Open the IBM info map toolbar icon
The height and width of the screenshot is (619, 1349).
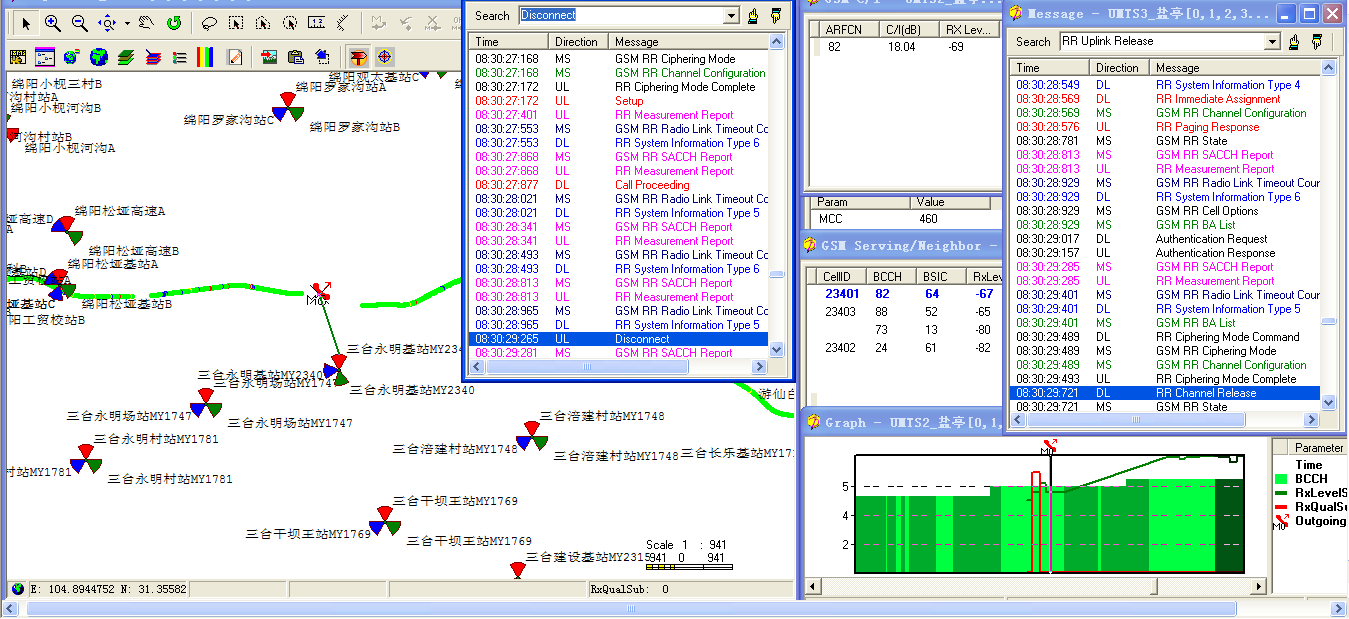point(18,57)
